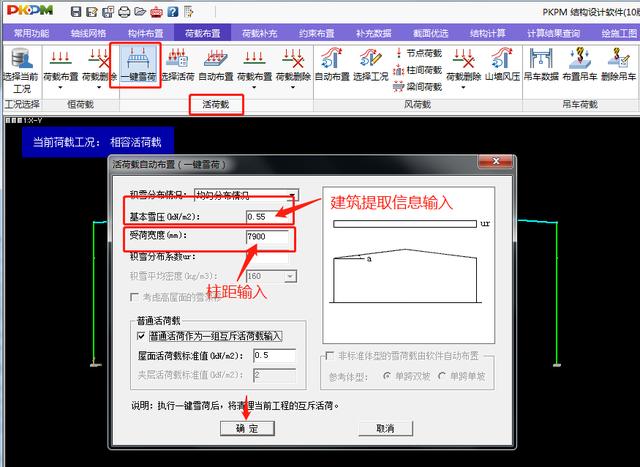Open help via the blue question-mark icon

[x=173, y=12]
